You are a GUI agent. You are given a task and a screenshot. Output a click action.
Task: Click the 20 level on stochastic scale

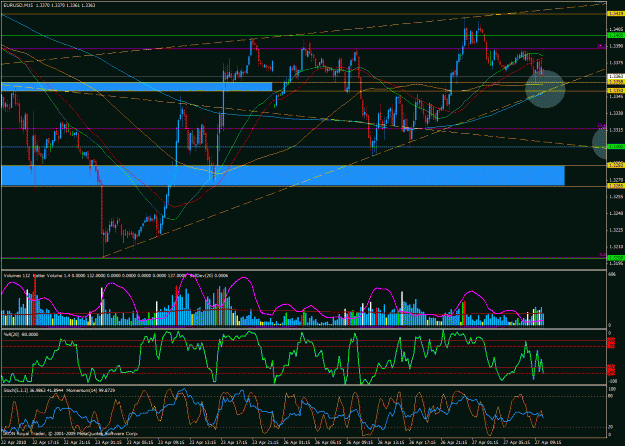[610, 427]
